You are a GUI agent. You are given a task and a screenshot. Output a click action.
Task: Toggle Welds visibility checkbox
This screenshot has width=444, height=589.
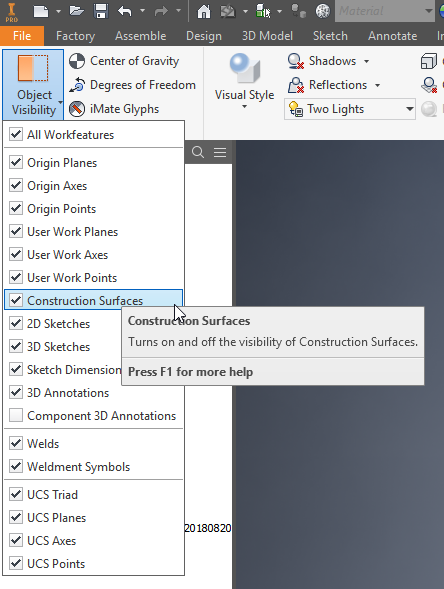click(x=16, y=443)
